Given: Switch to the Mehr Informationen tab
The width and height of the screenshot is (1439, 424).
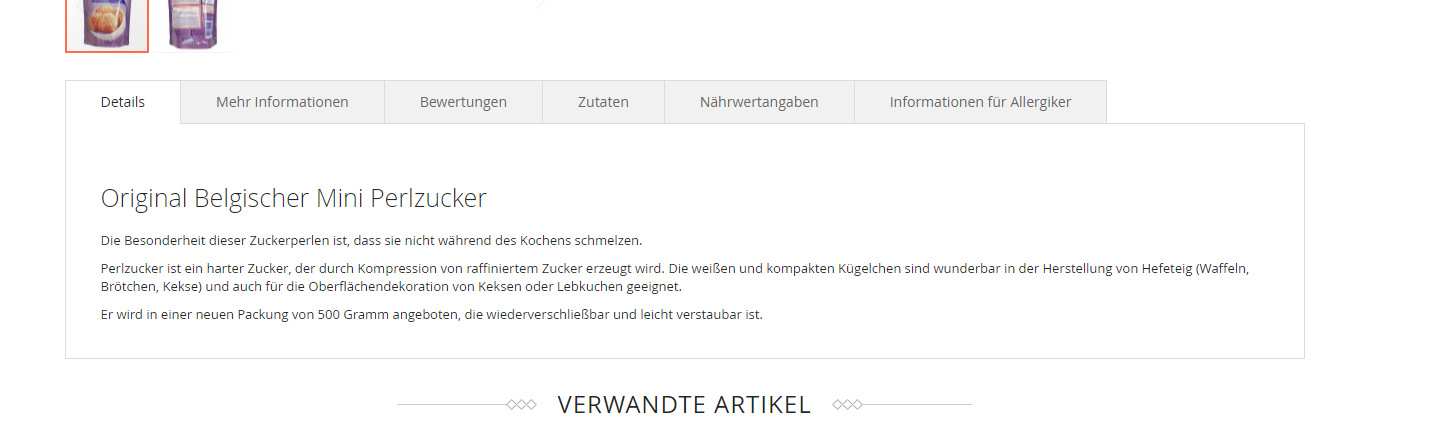Looking at the screenshot, I should 282,102.
